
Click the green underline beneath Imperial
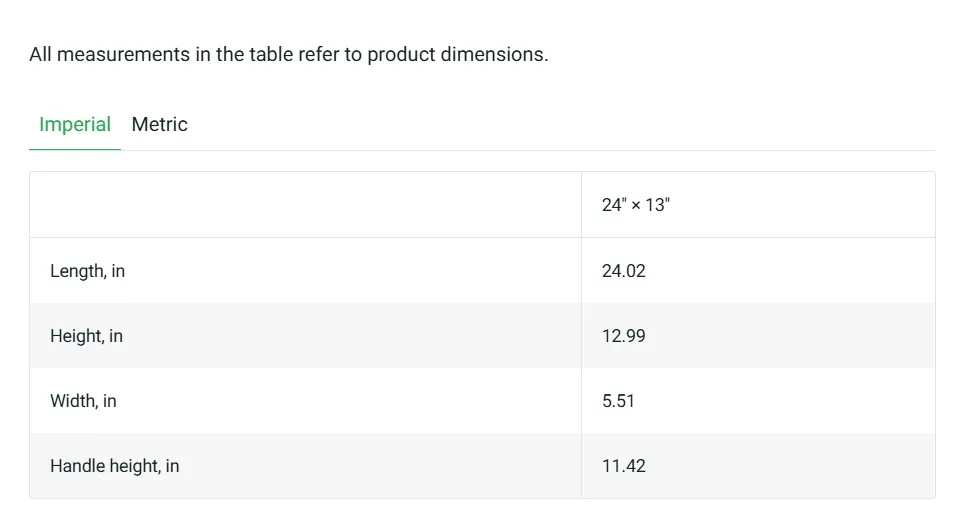75,150
